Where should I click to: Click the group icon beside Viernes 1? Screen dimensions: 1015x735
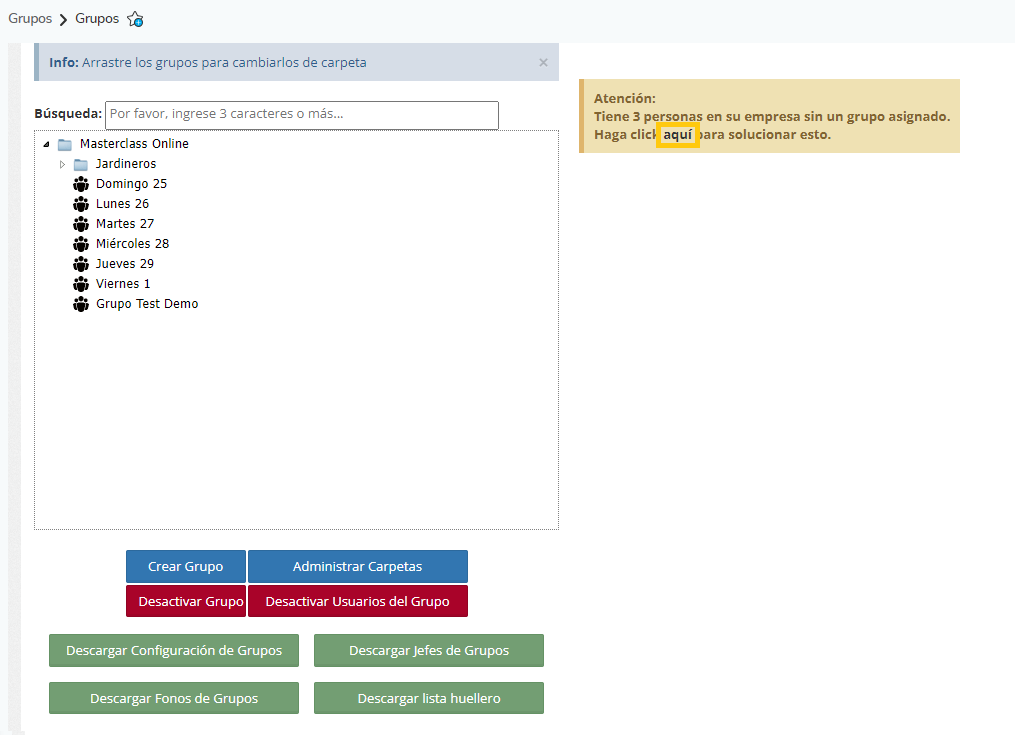pyautogui.click(x=81, y=284)
